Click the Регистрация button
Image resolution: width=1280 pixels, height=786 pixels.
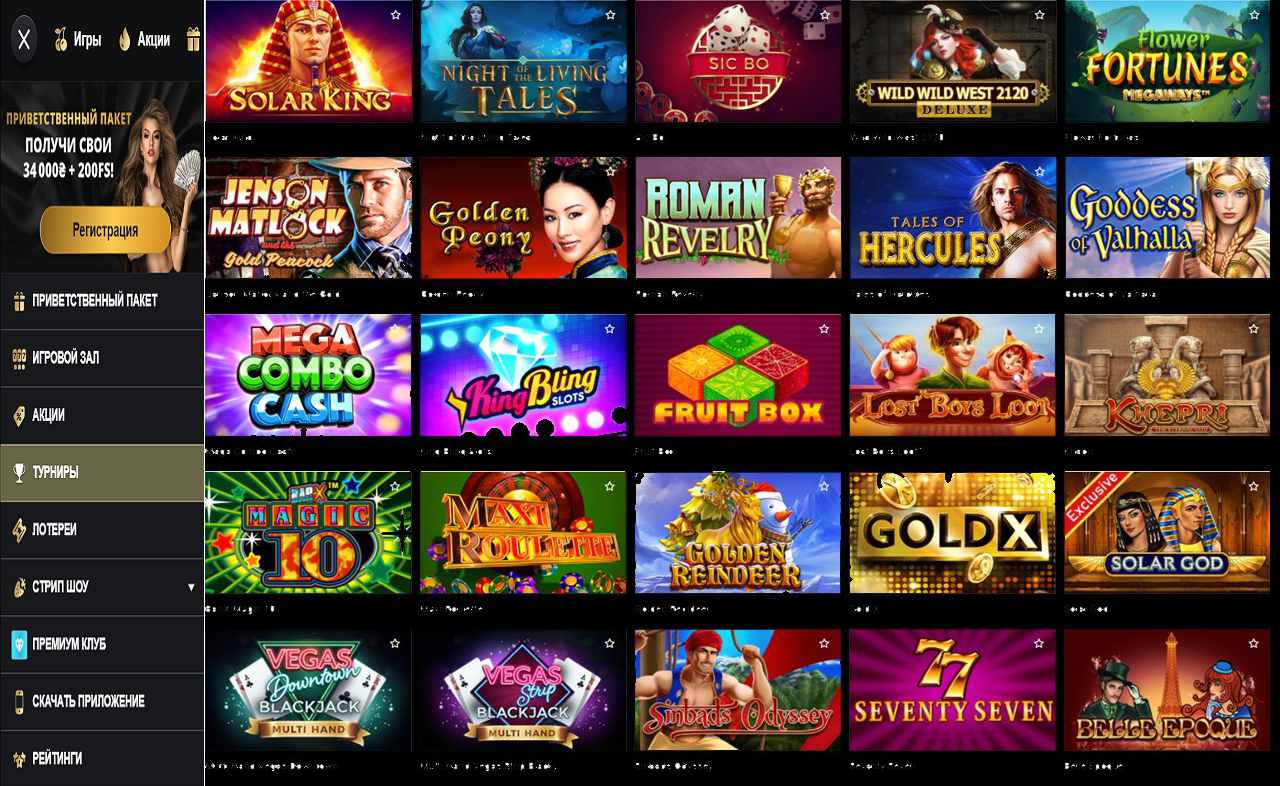105,230
